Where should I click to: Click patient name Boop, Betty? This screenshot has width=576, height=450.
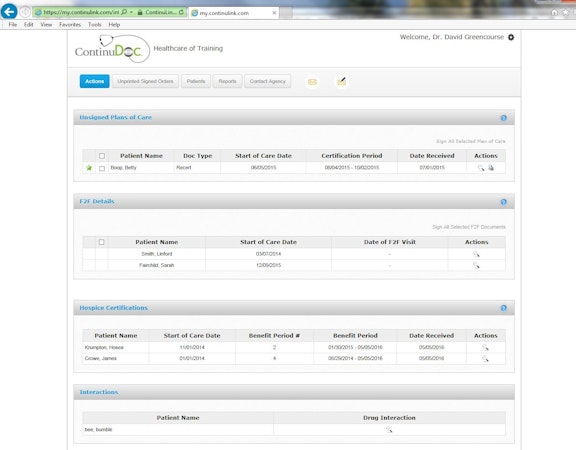tap(123, 168)
